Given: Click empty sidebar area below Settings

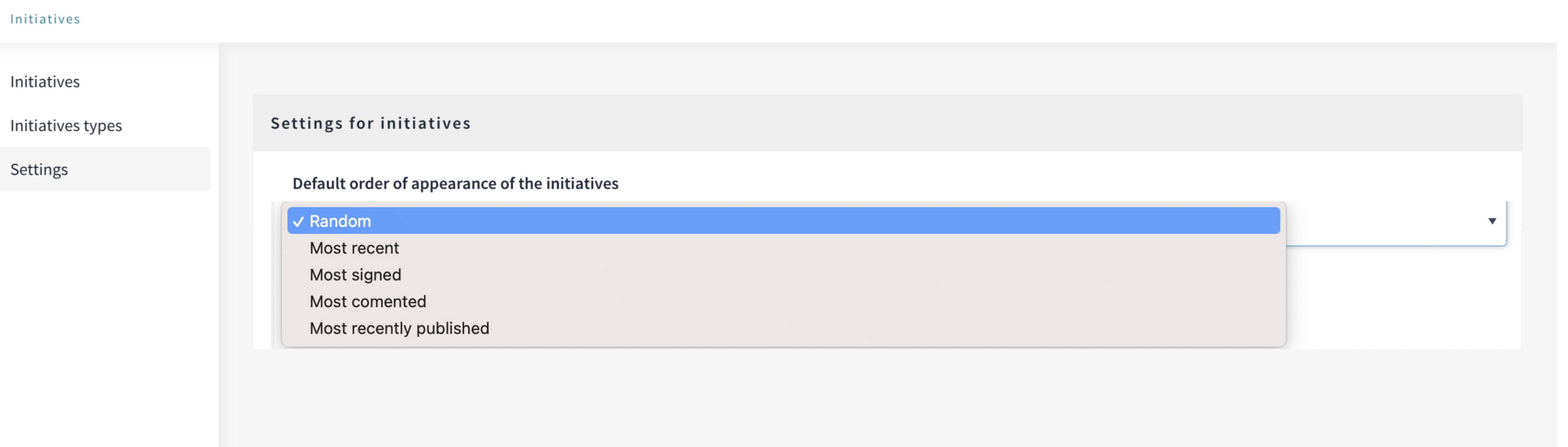Looking at the screenshot, I should 104,316.
